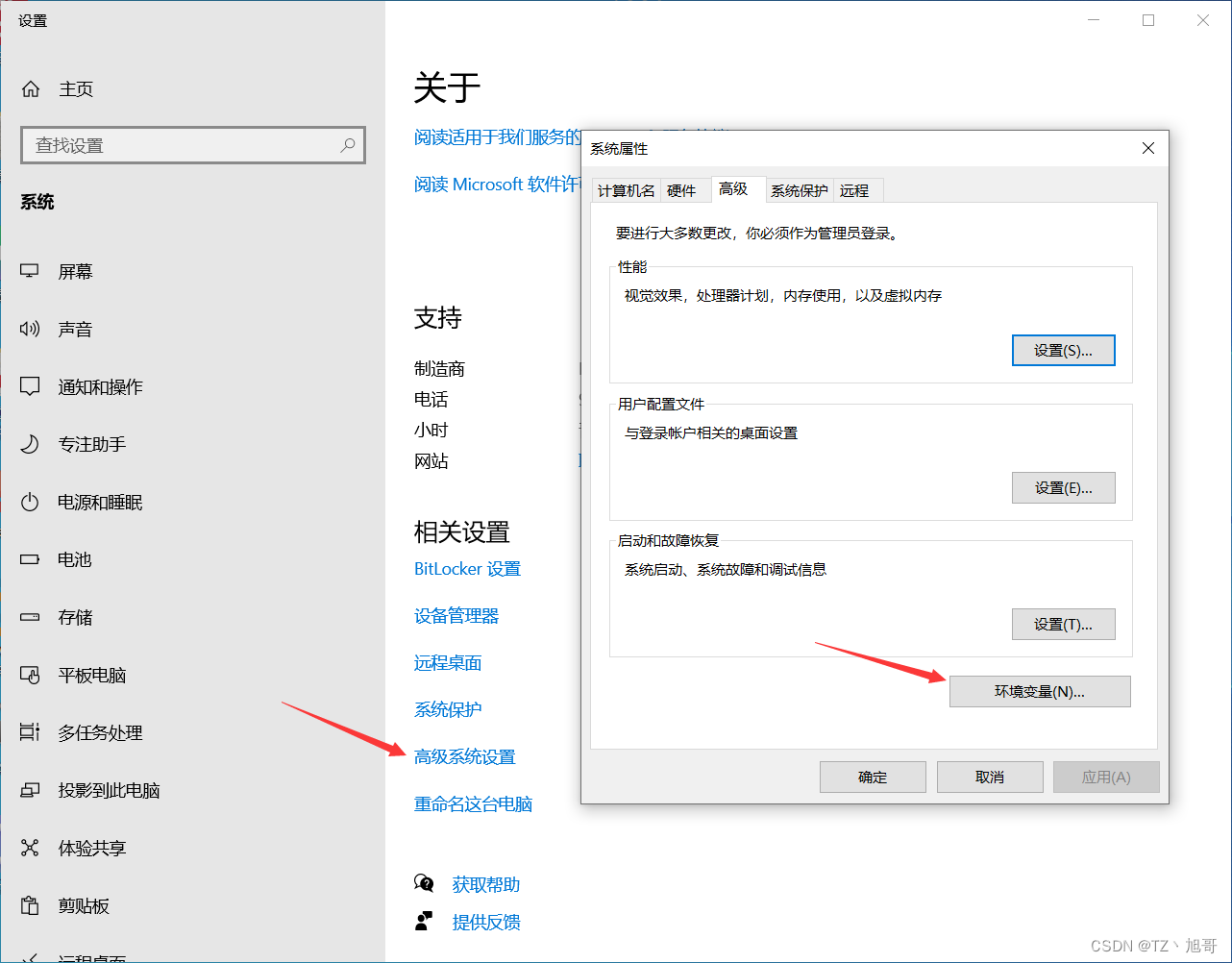Click the search magnifier icon in Settings
Screen dimensions: 1232x963
(x=348, y=145)
